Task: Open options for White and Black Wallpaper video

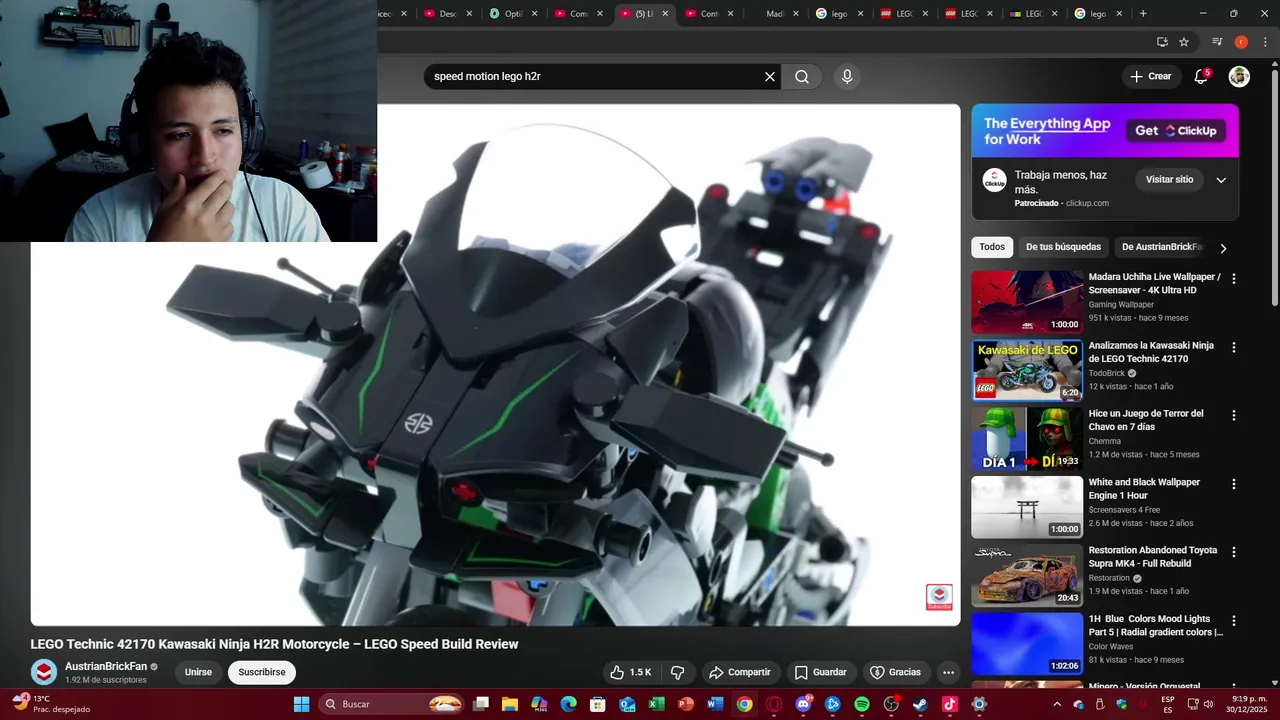Action: [1233, 484]
